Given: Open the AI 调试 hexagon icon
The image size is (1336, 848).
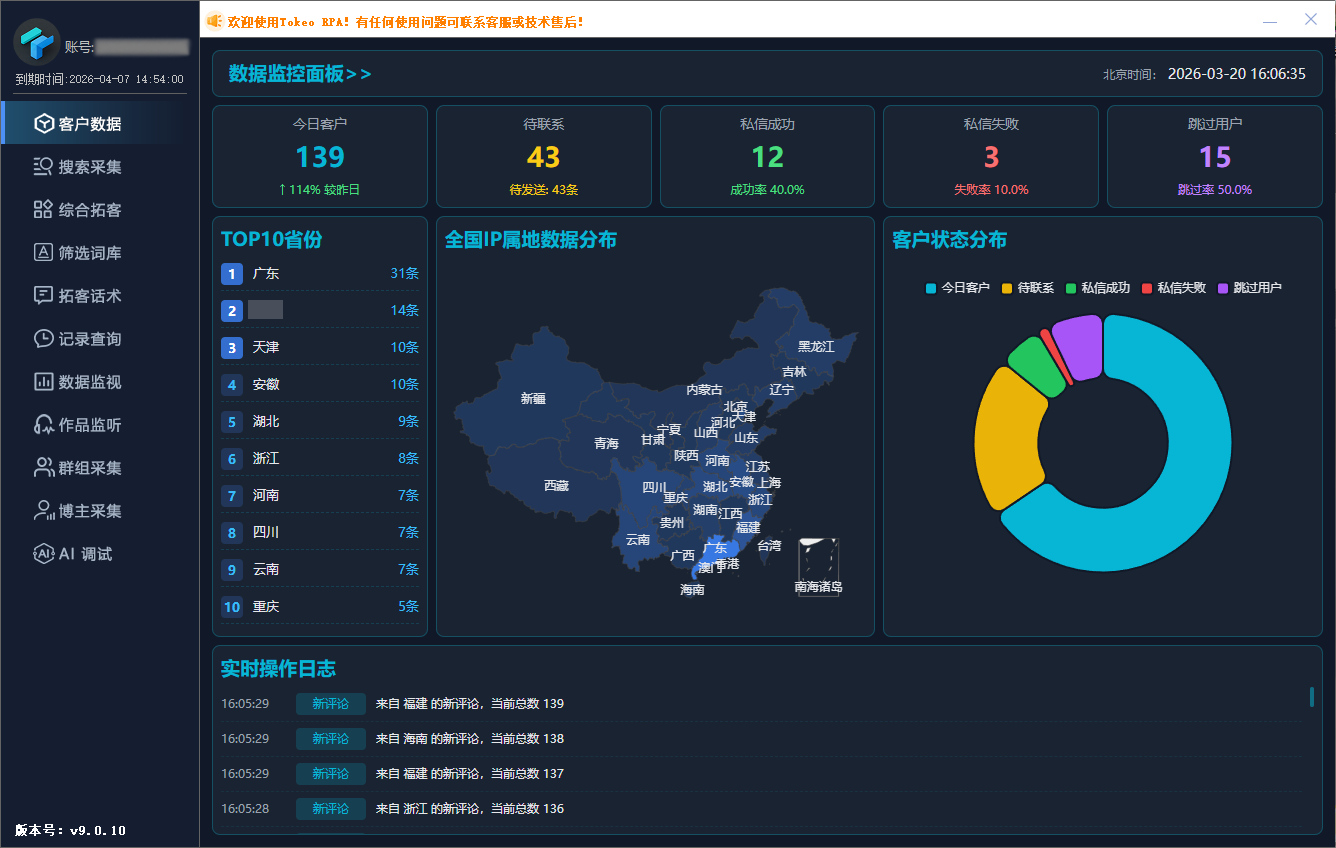Looking at the screenshot, I should (44, 554).
